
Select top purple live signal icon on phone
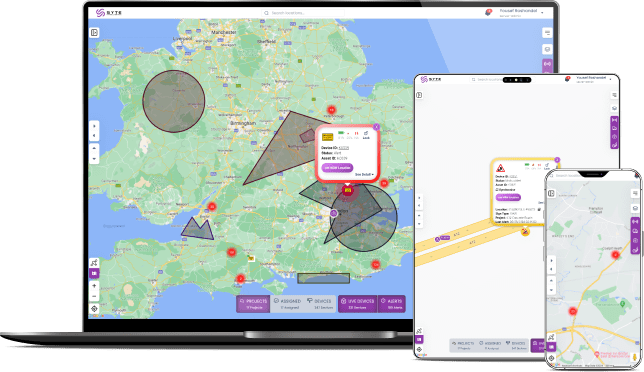(x=635, y=221)
